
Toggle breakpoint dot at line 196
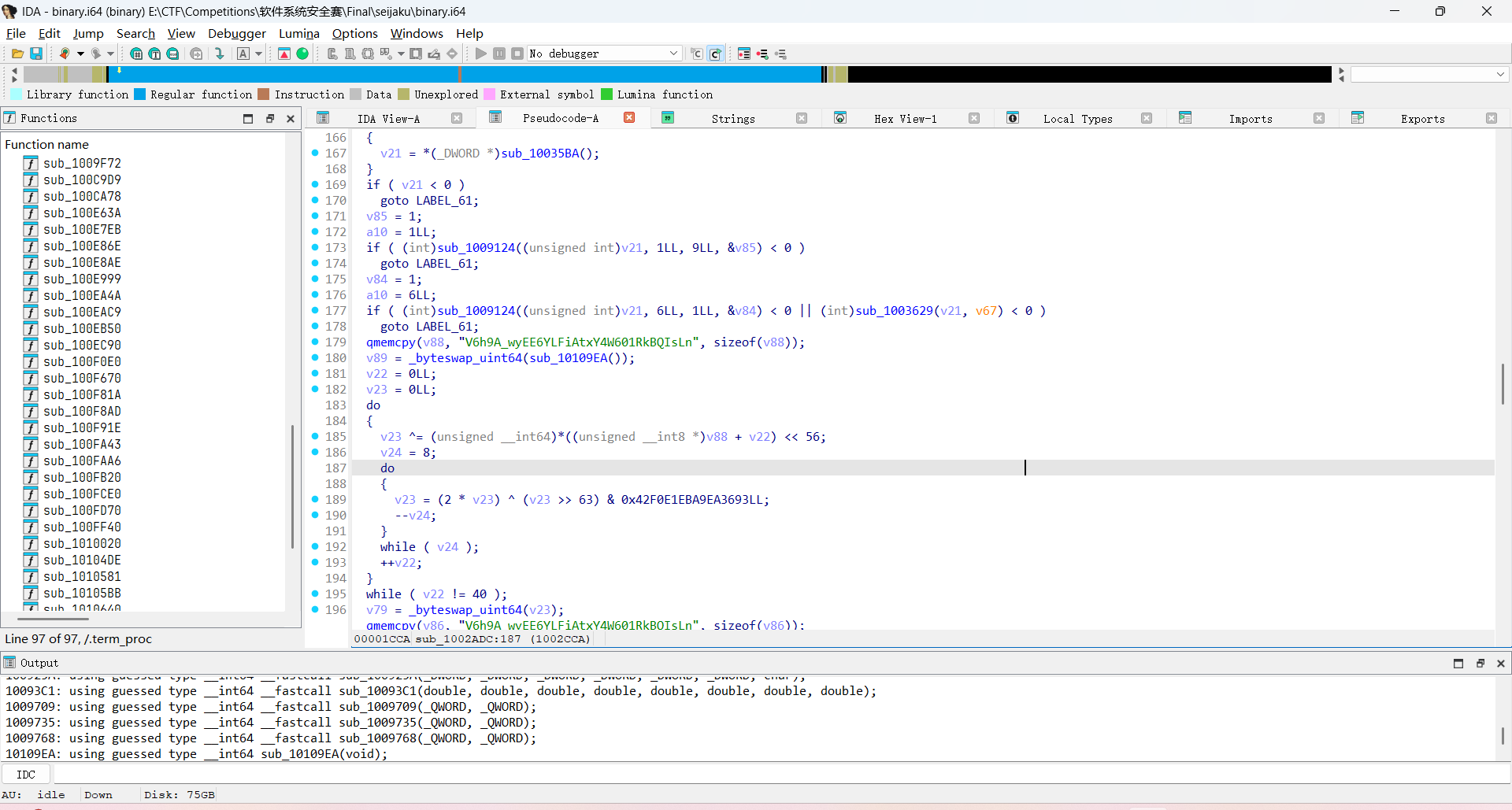point(315,609)
